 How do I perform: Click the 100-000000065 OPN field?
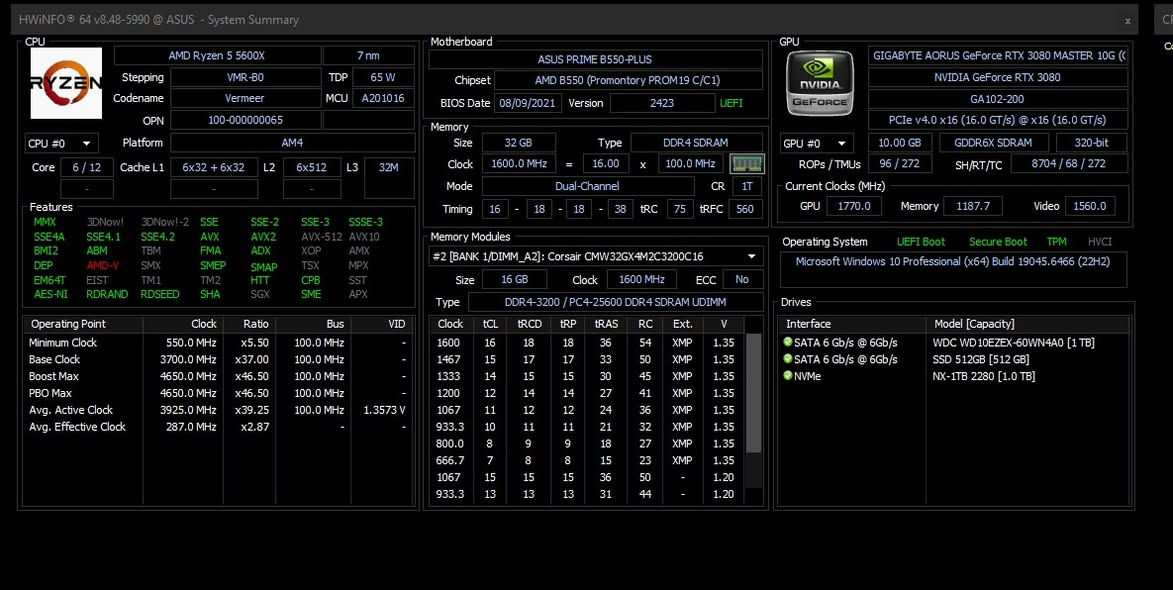(x=245, y=120)
